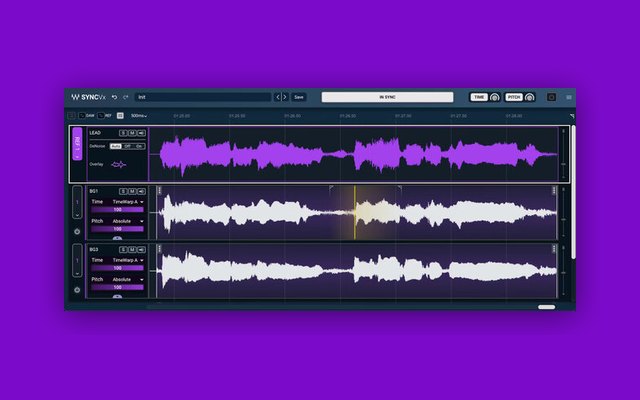The width and height of the screenshot is (640, 400).
Task: Toggle the PITCH sync button
Action: coord(514,97)
